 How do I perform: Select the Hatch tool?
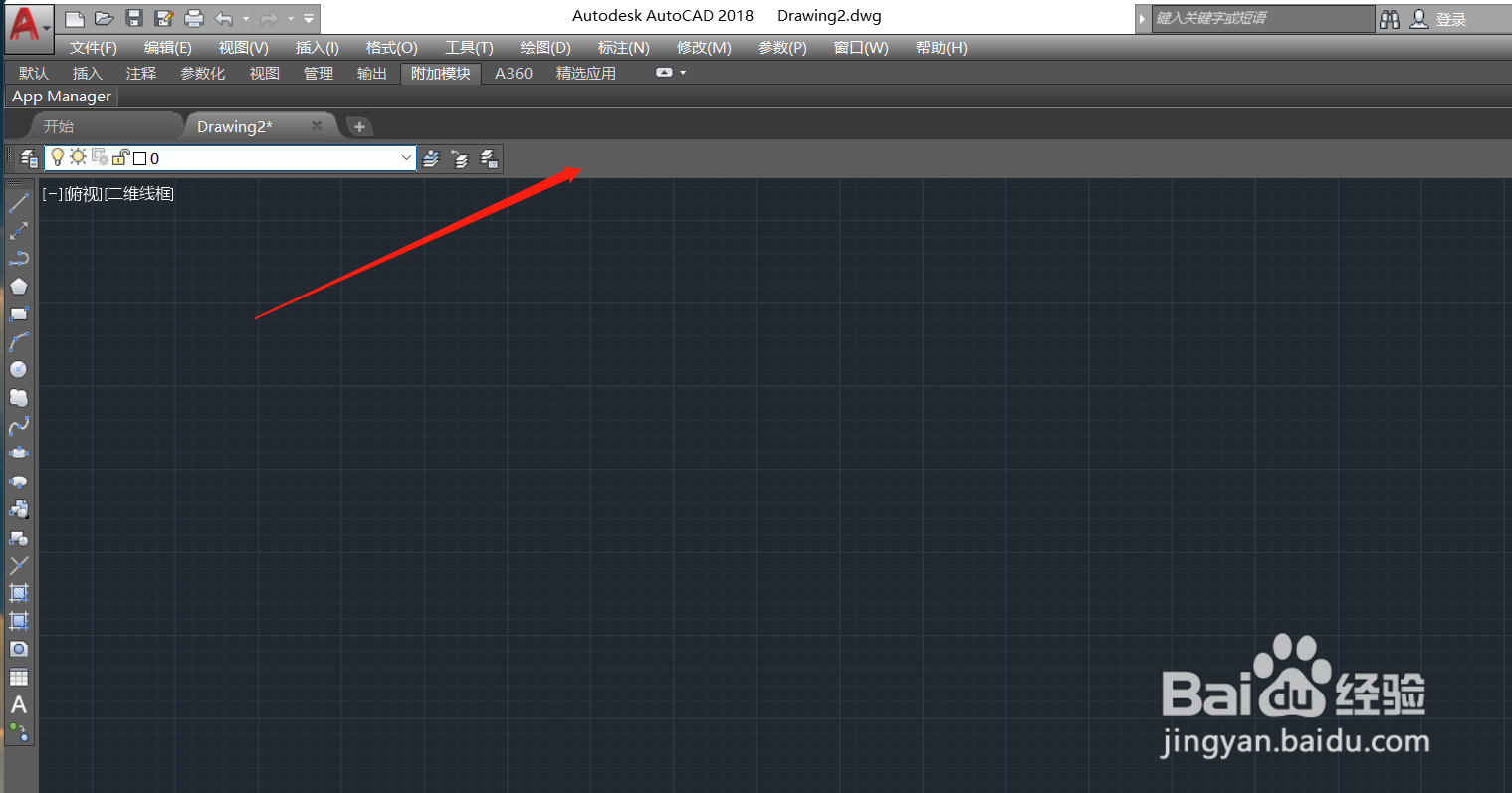point(18,593)
